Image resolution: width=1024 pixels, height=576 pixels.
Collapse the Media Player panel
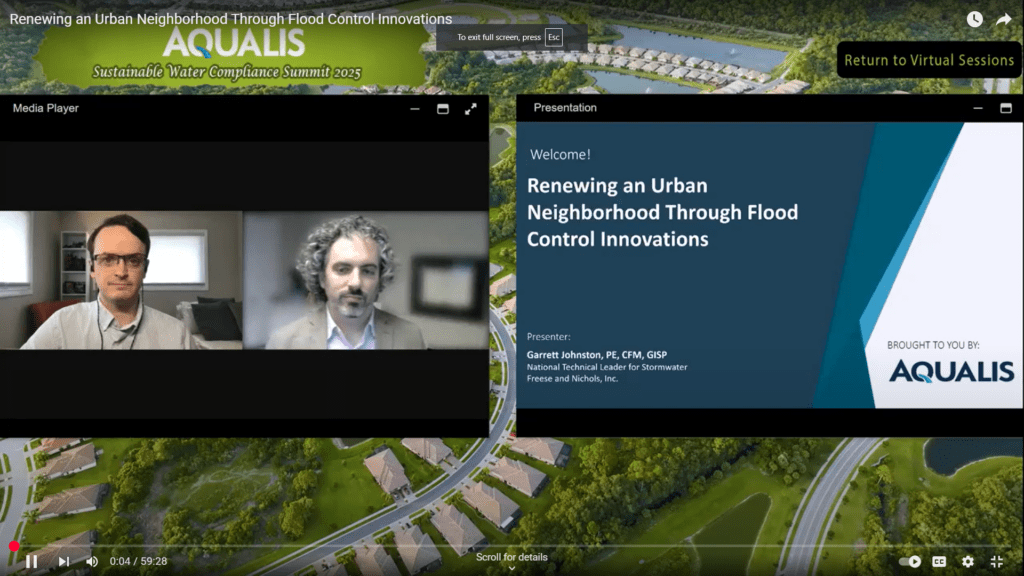[x=414, y=110]
